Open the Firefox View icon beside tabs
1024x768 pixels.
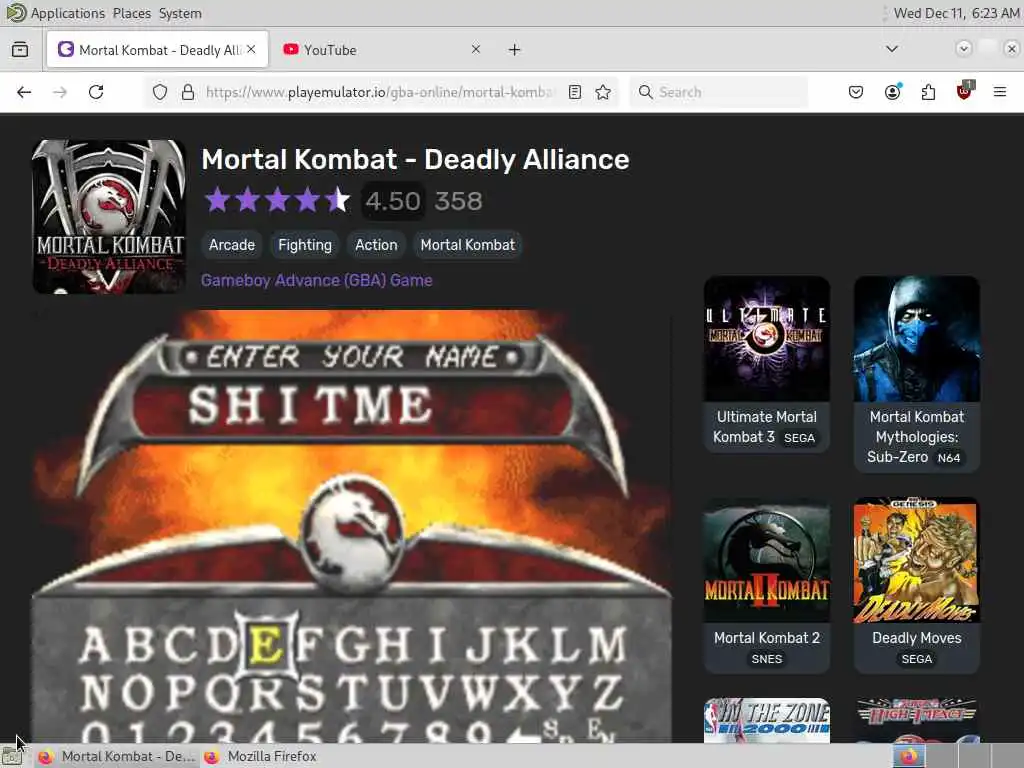(20, 50)
